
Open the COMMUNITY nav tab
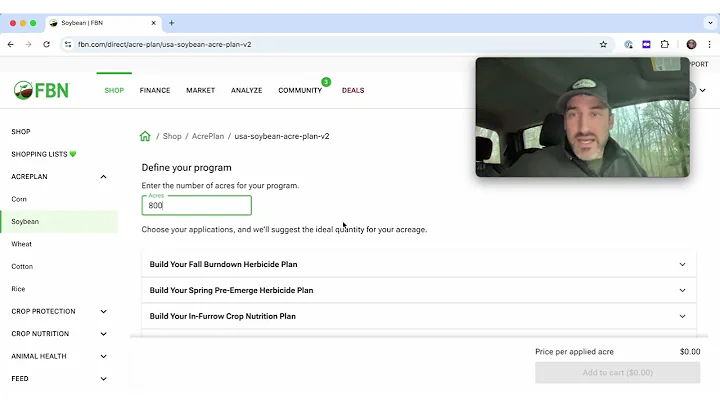[300, 90]
